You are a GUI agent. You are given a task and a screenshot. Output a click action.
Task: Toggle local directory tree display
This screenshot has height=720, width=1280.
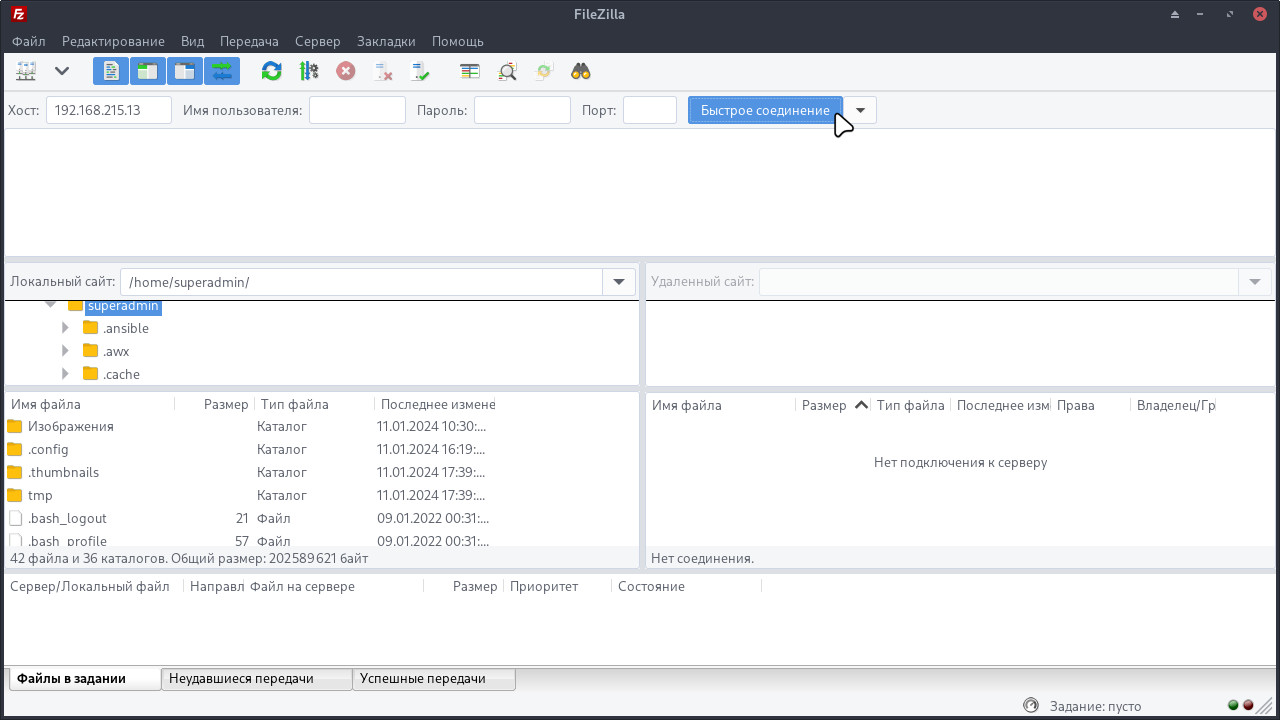[x=148, y=71]
